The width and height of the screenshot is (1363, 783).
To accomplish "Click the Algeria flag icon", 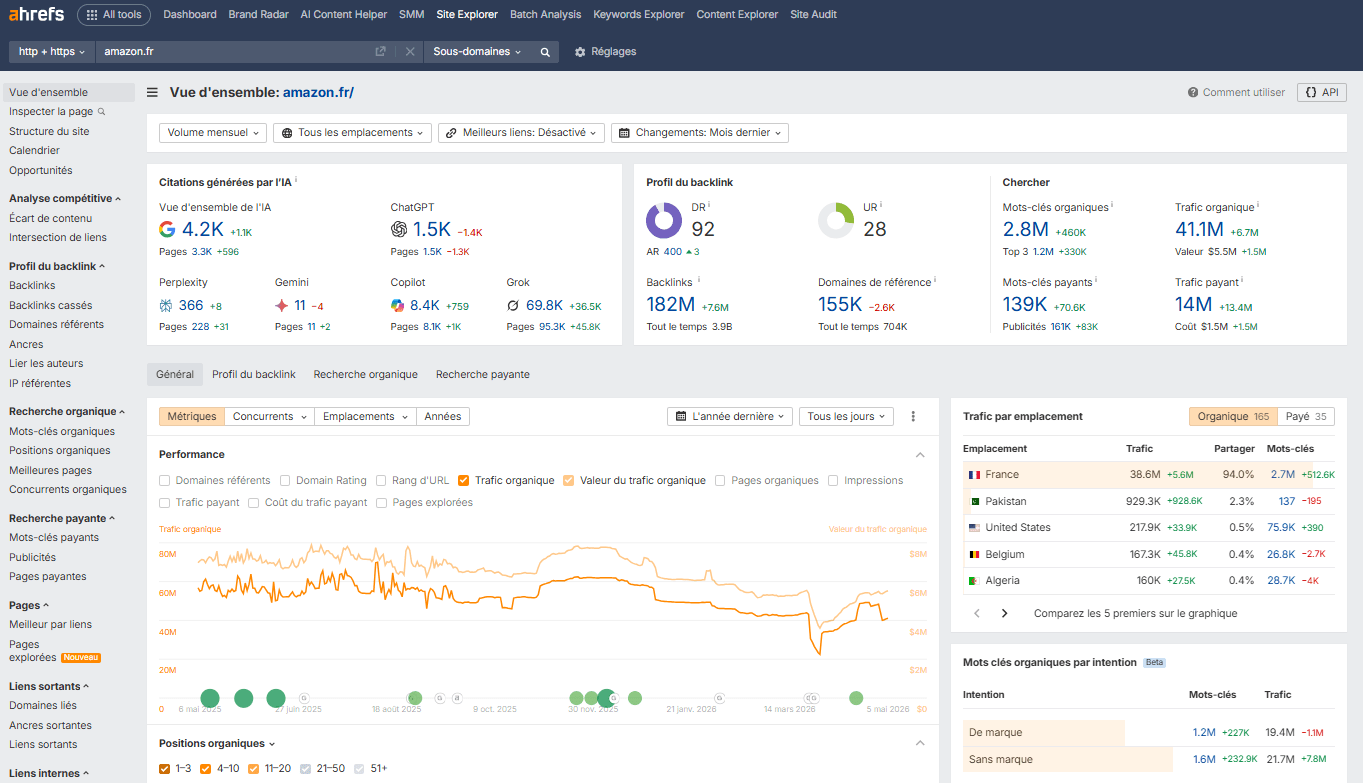I will pyautogui.click(x=975, y=580).
